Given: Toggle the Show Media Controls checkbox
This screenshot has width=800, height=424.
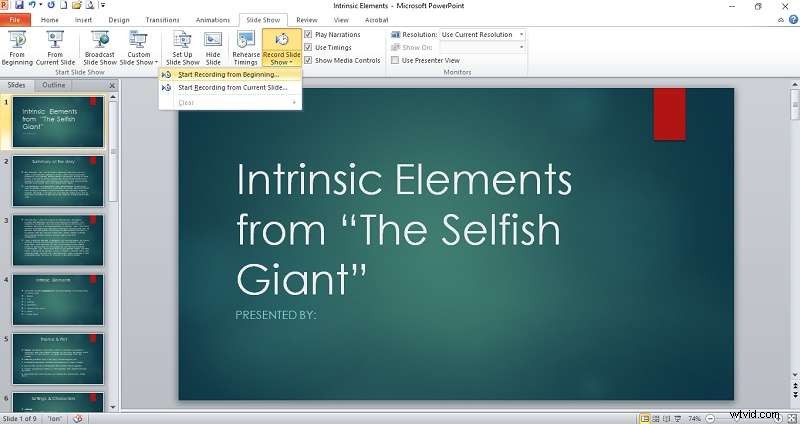Looking at the screenshot, I should (x=308, y=60).
